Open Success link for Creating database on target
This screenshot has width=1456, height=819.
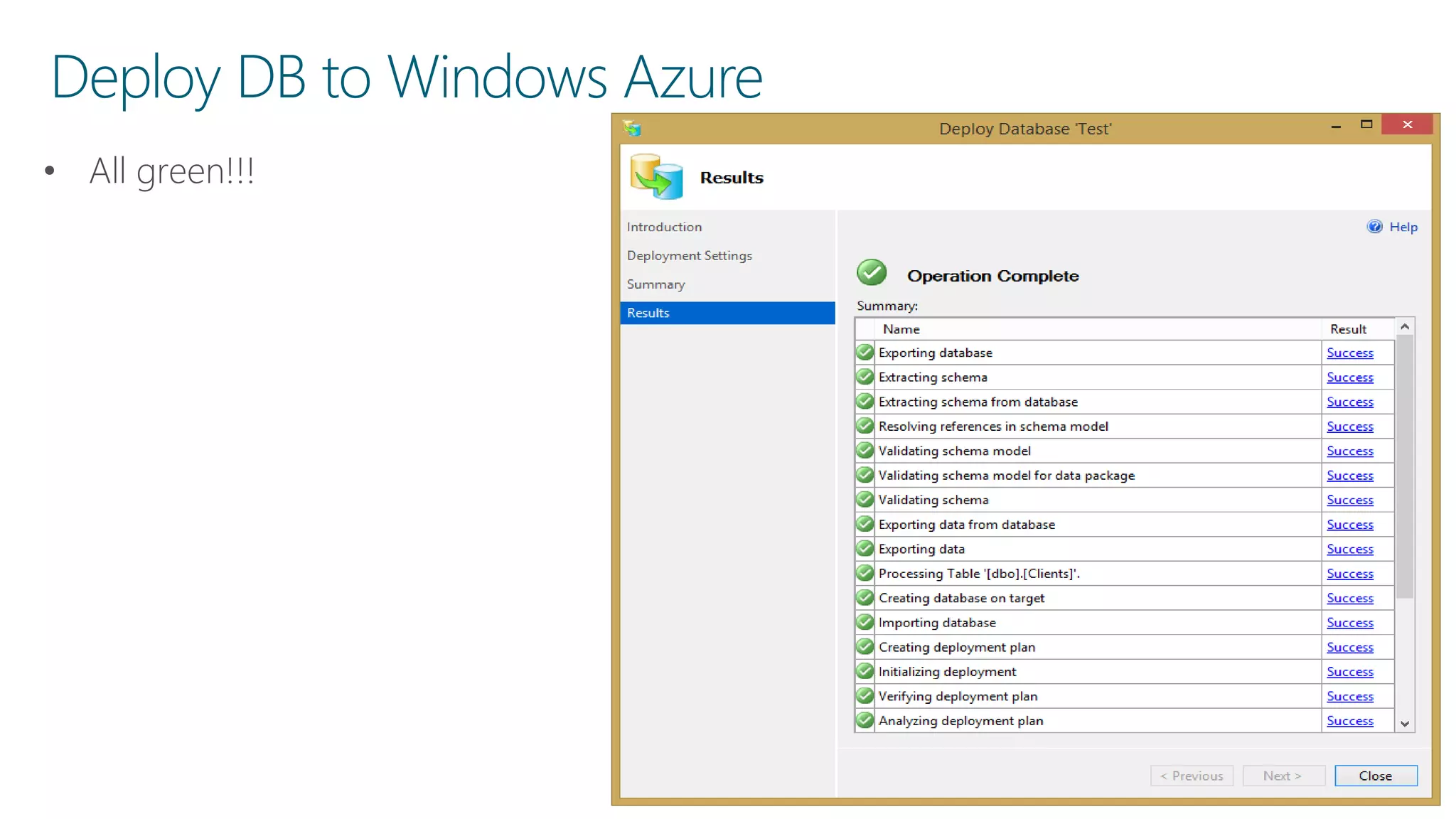tap(1349, 598)
